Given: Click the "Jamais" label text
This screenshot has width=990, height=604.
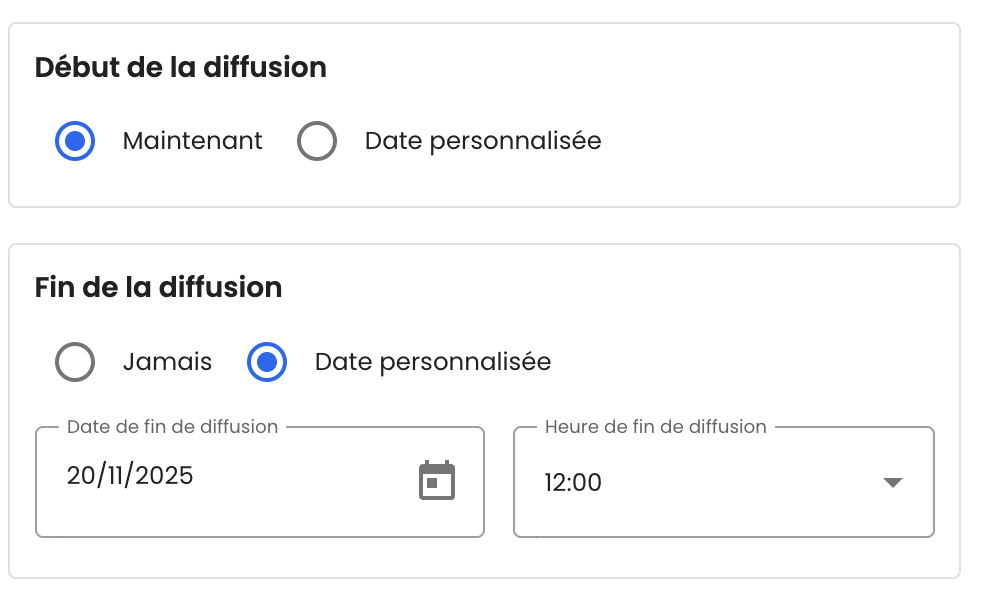Looking at the screenshot, I should pyautogui.click(x=167, y=362).
